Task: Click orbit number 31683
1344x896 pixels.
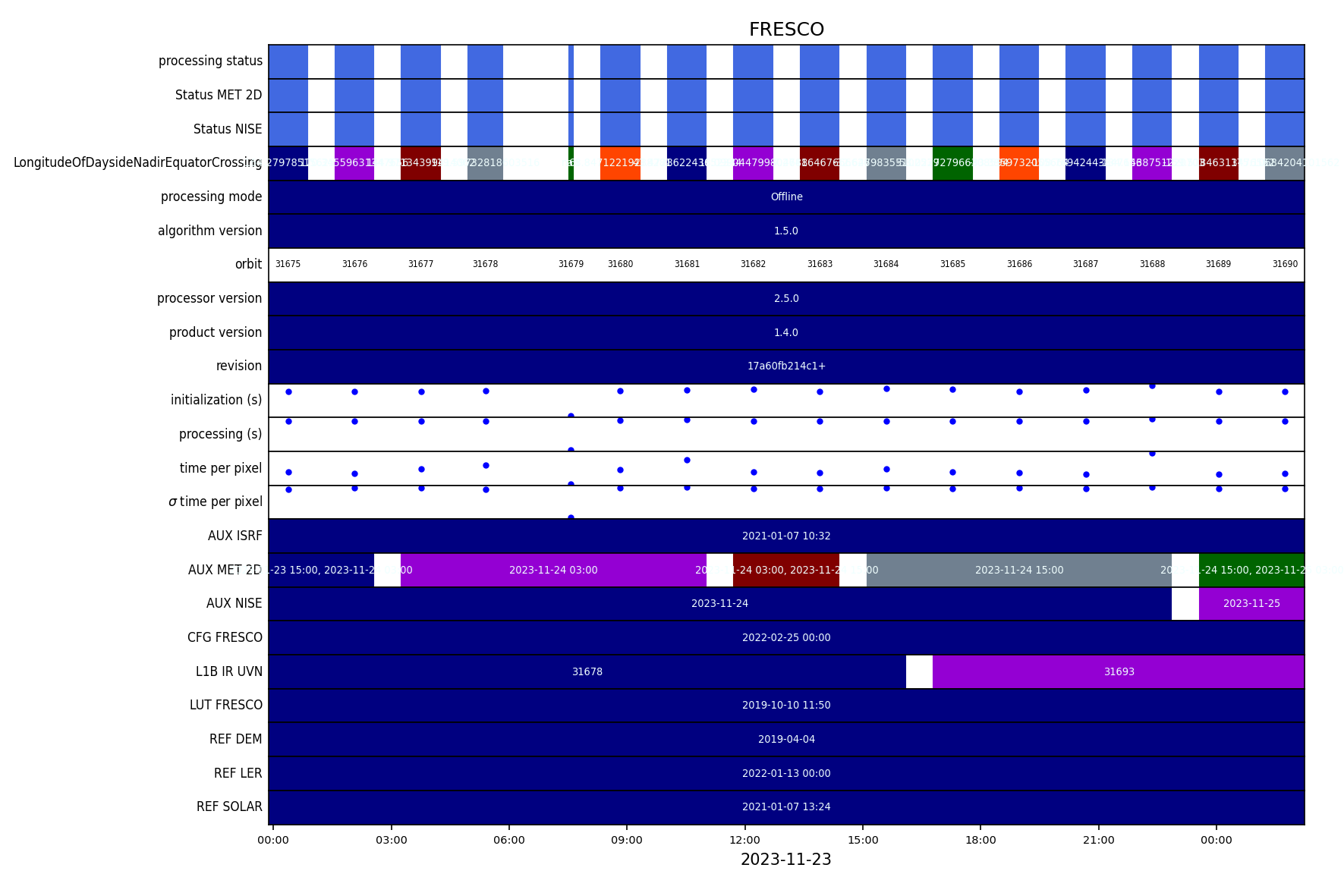Action: [820, 264]
